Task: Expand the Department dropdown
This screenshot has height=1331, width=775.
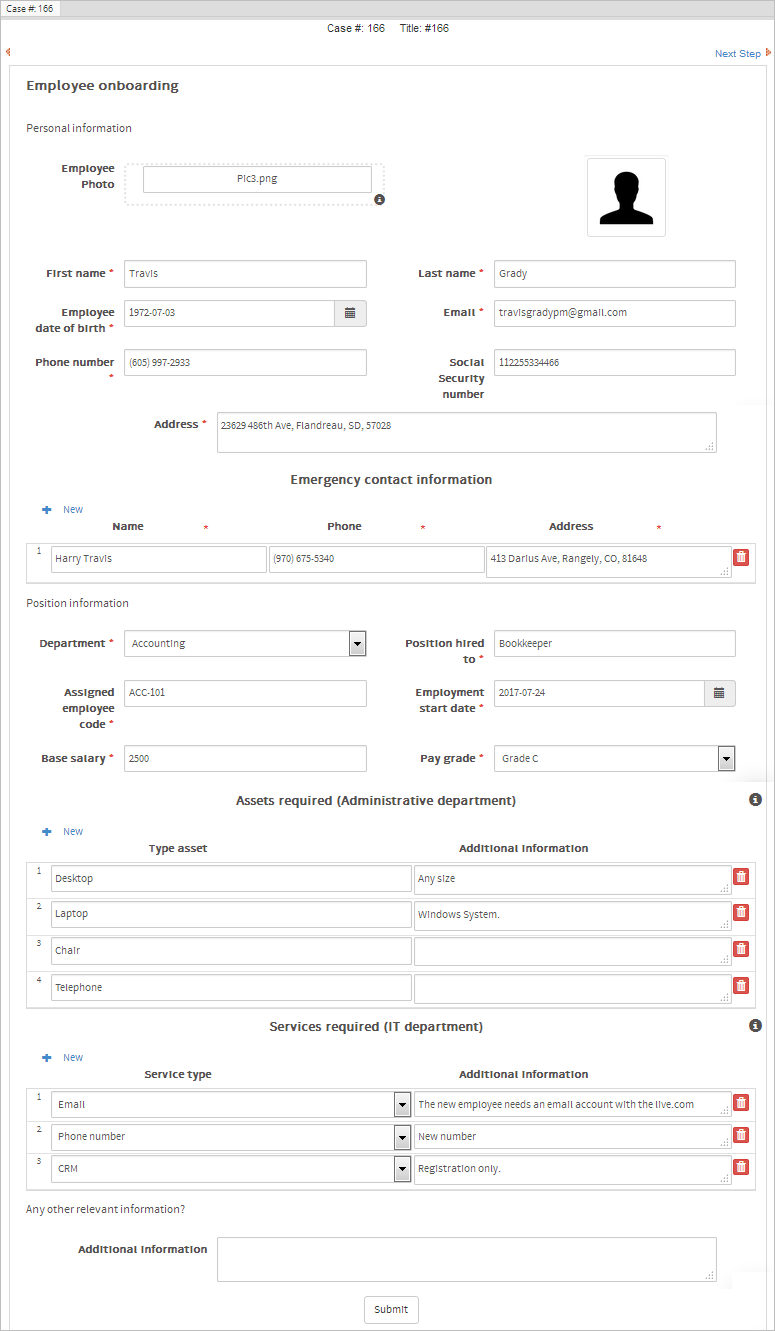Action: 357,644
